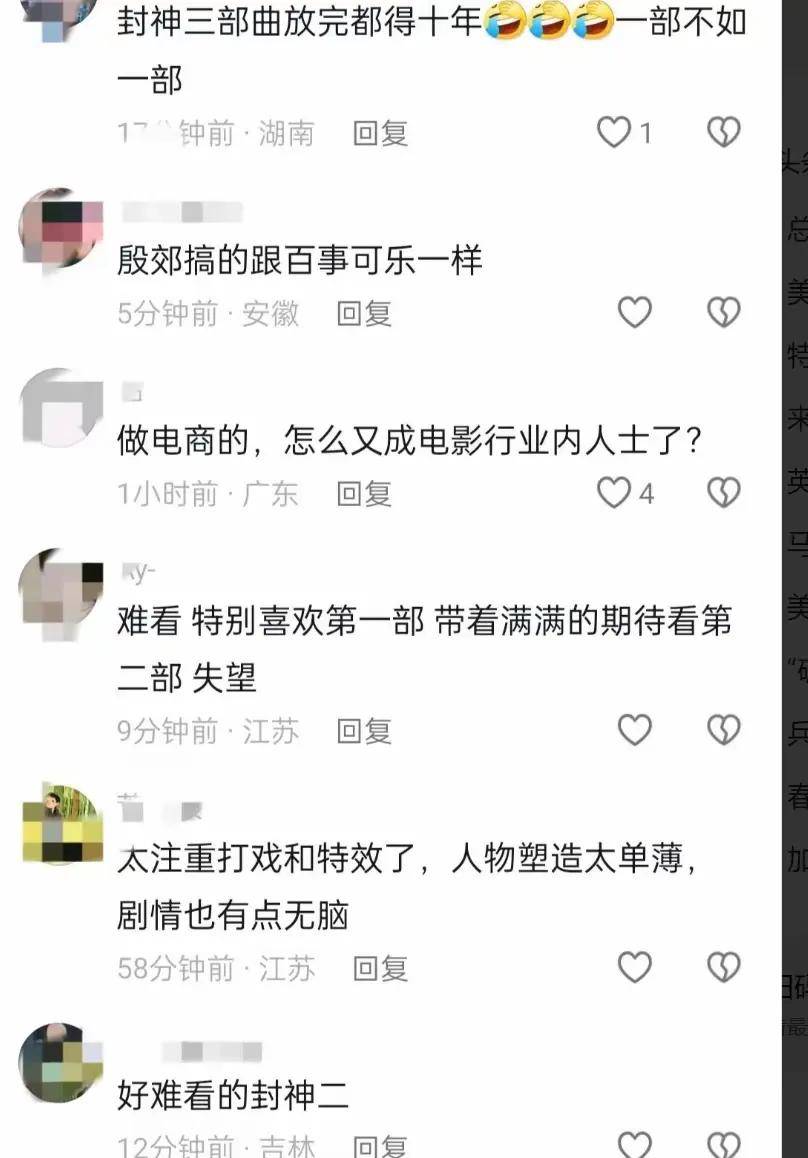
Task: Like the 太注重打戏和特效了 comment
Action: (x=634, y=967)
